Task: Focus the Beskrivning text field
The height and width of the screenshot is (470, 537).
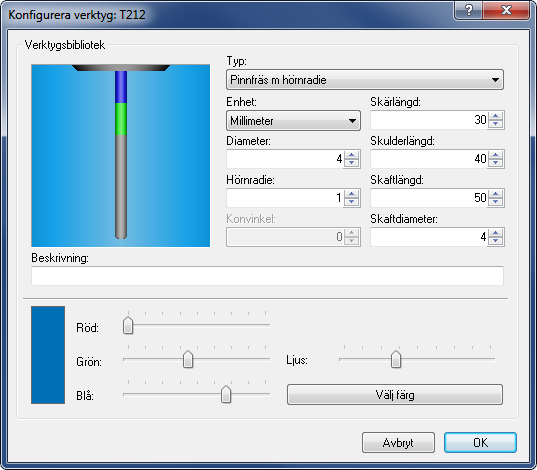Action: [267, 276]
